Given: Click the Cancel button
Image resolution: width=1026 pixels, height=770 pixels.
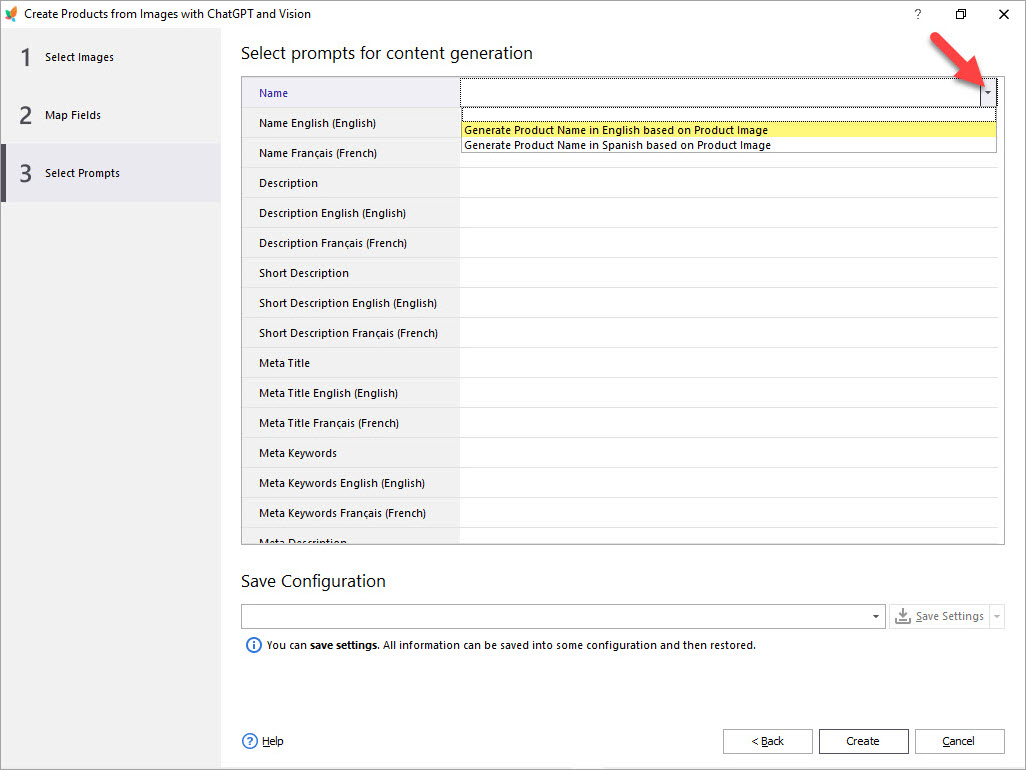Looking at the screenshot, I should pos(959,741).
